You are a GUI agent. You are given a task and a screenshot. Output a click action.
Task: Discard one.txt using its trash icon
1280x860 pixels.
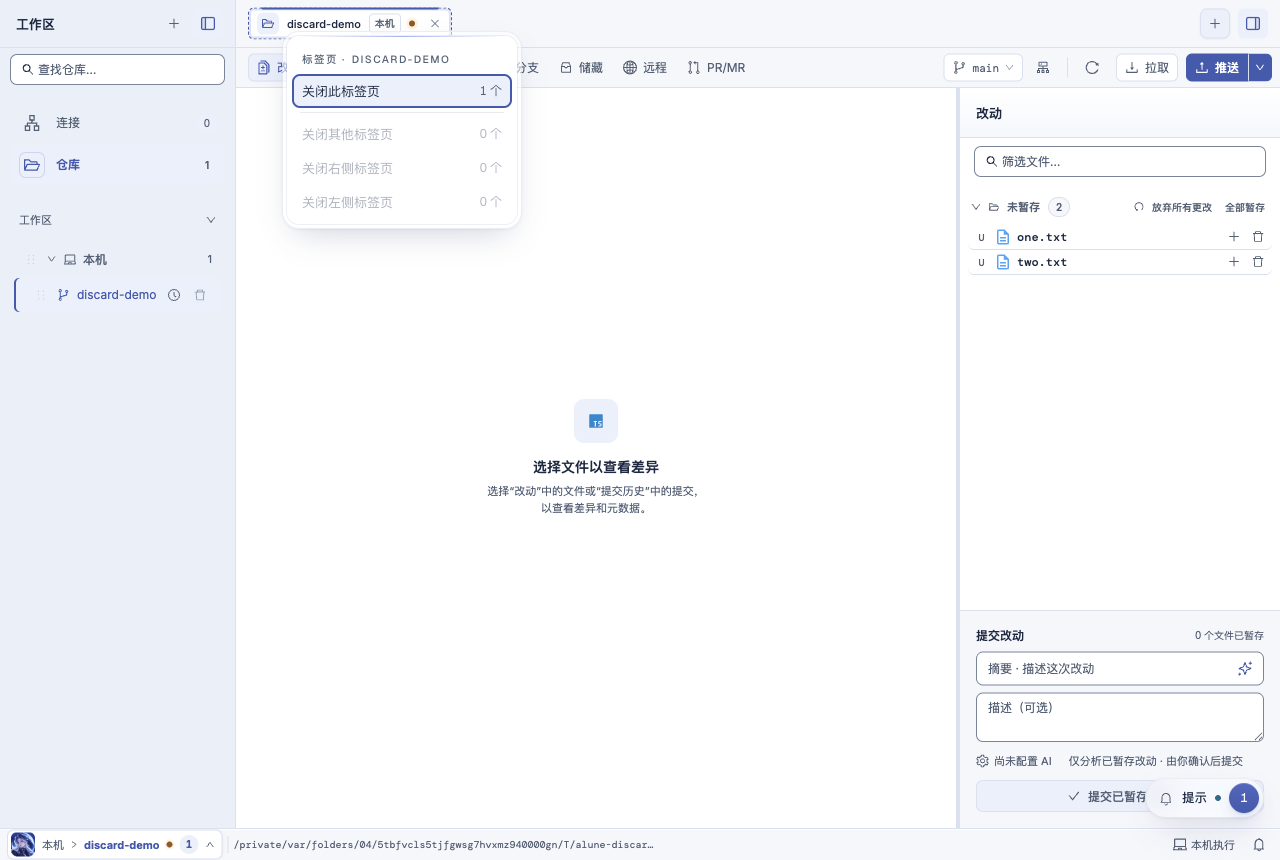coord(1258,237)
